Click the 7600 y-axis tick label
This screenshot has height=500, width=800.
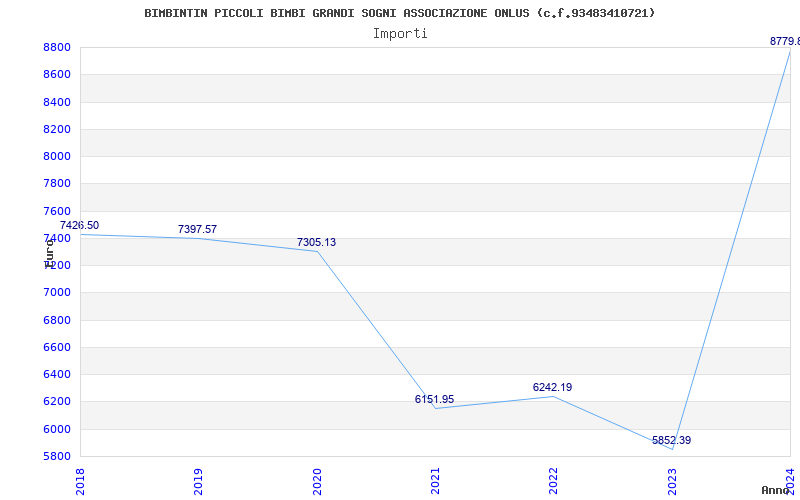(x=57, y=211)
